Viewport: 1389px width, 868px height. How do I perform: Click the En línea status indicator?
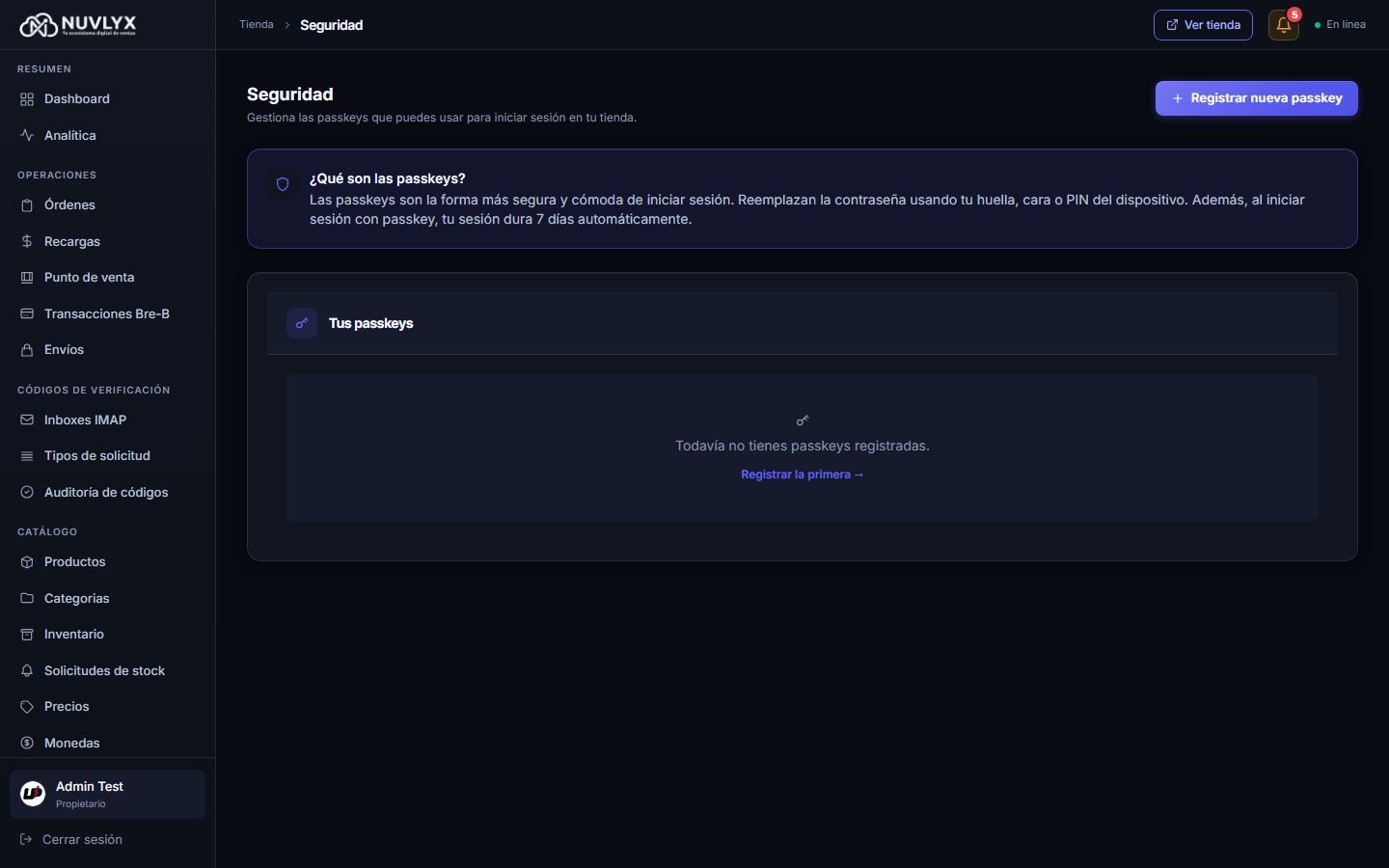click(x=1340, y=25)
